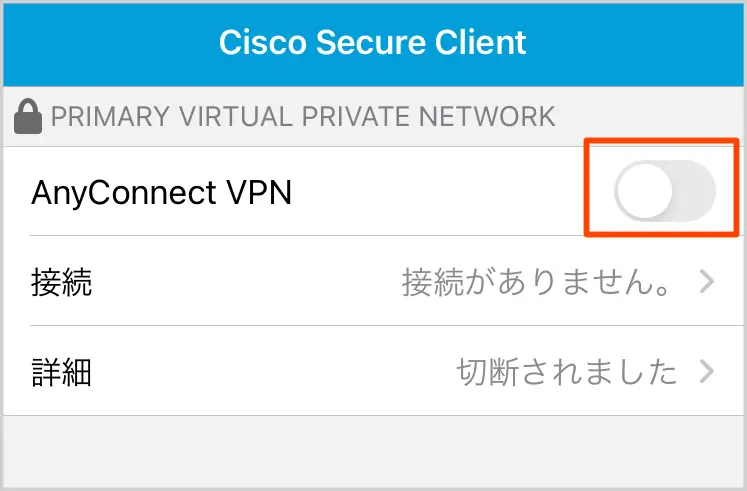Select the 接続 label
This screenshot has height=491, width=747.
click(62, 283)
